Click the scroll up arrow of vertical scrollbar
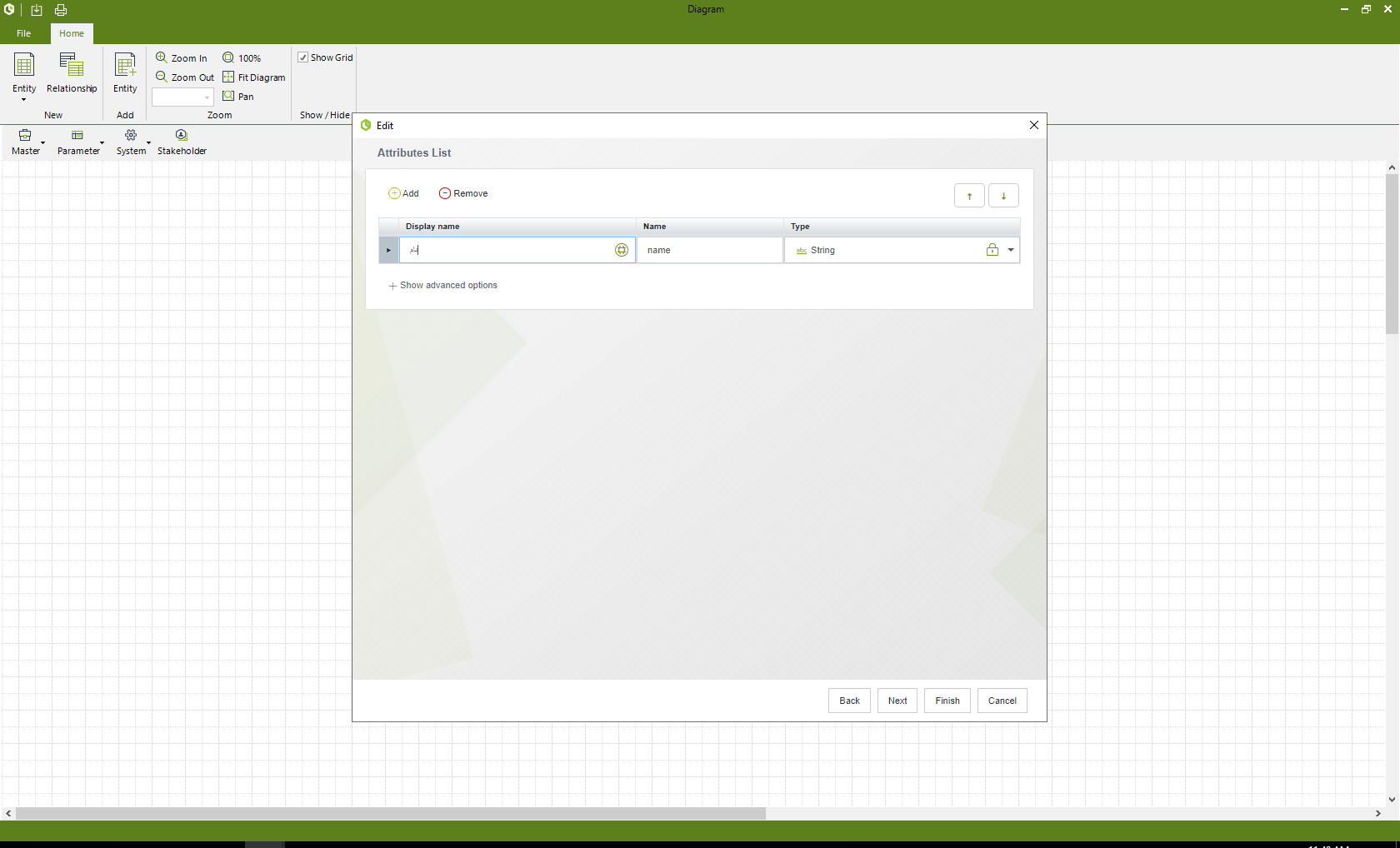 pyautogui.click(x=1392, y=167)
